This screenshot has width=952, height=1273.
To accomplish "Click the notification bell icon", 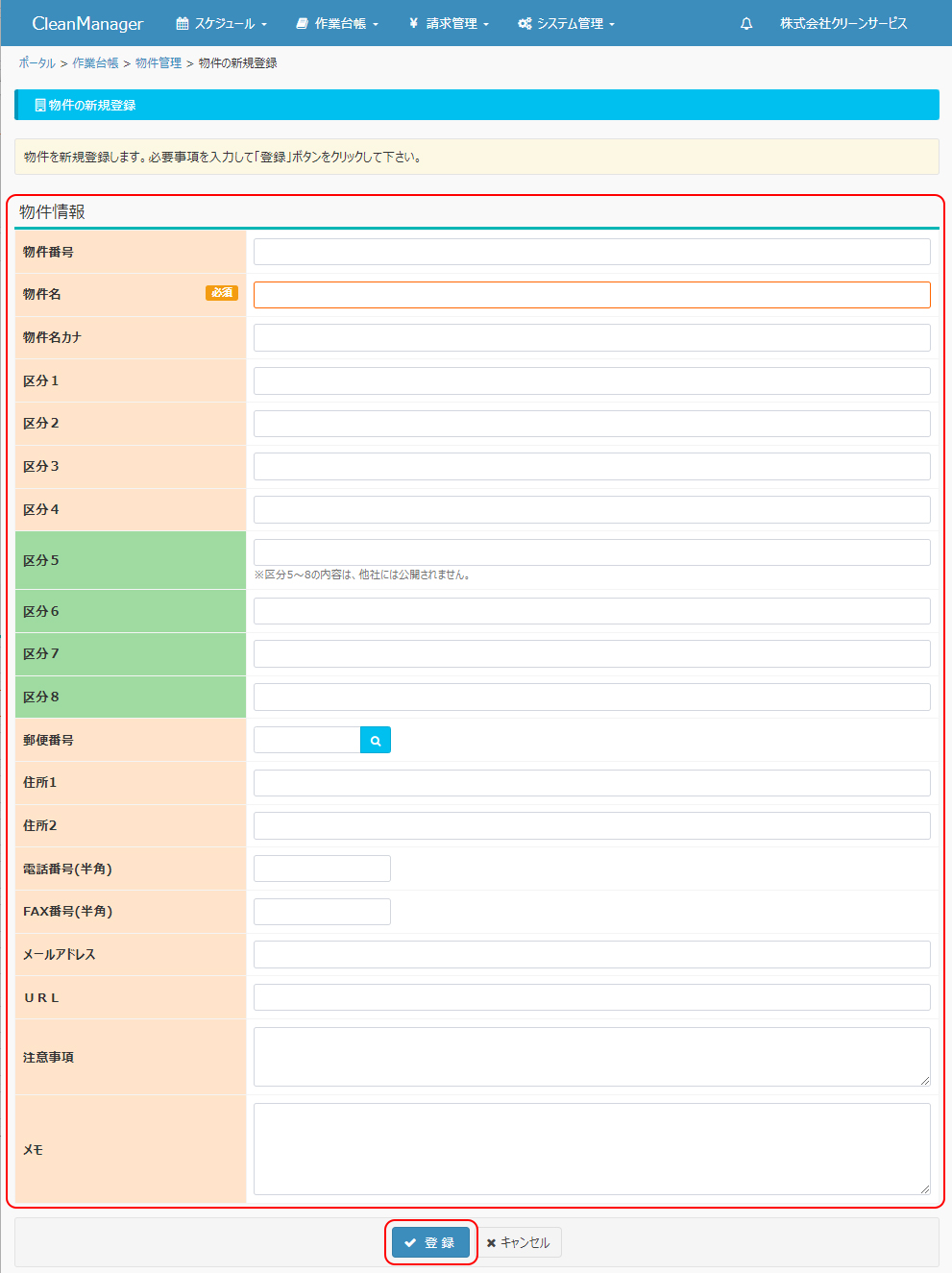I will pos(746,23).
